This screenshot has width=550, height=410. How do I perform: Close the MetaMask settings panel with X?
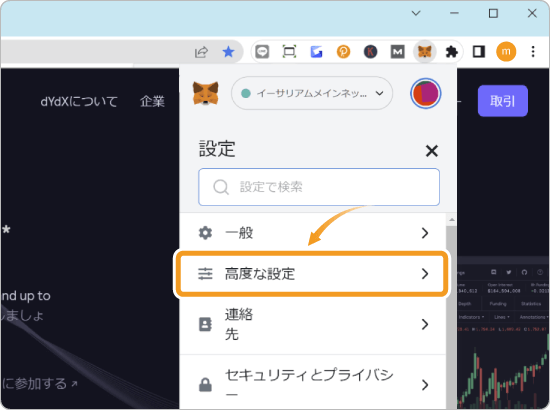pos(431,151)
